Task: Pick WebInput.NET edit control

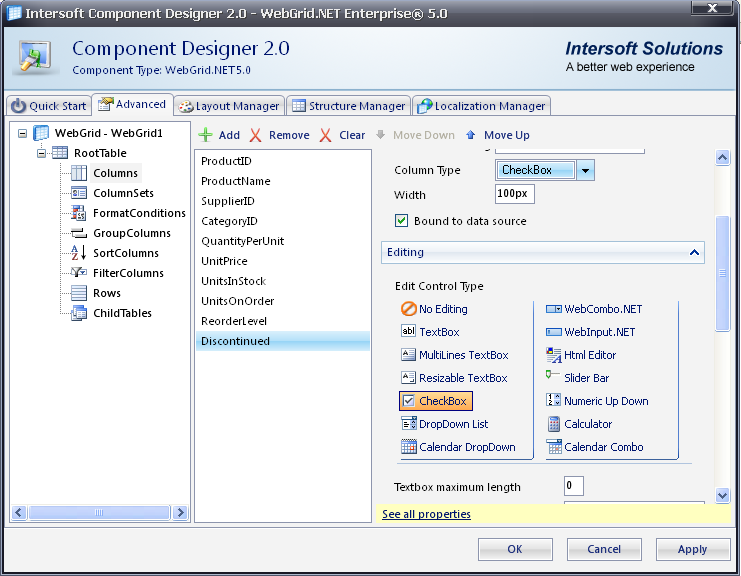Action: click(x=590, y=332)
